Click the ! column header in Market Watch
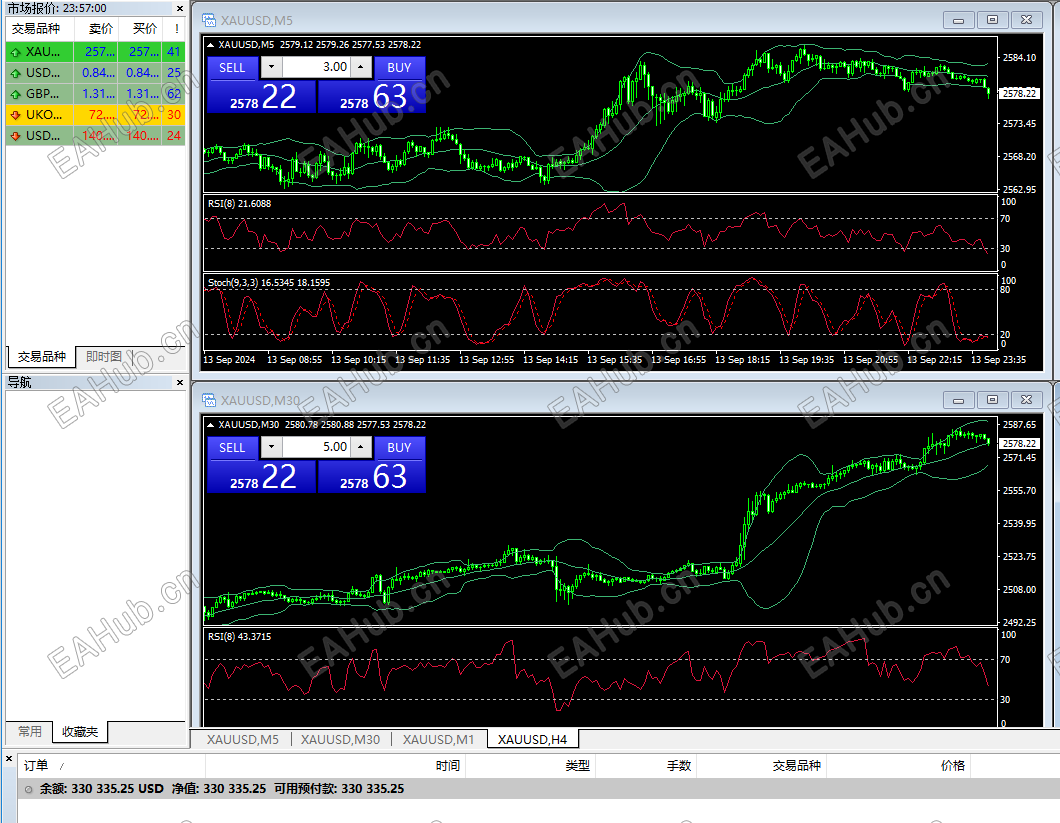 tap(174, 28)
